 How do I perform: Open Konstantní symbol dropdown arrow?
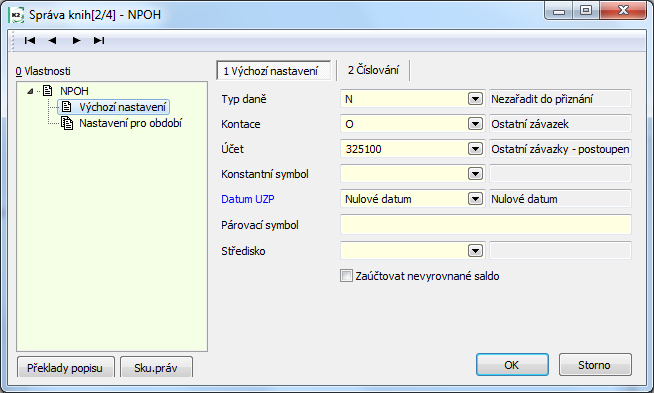point(475,174)
